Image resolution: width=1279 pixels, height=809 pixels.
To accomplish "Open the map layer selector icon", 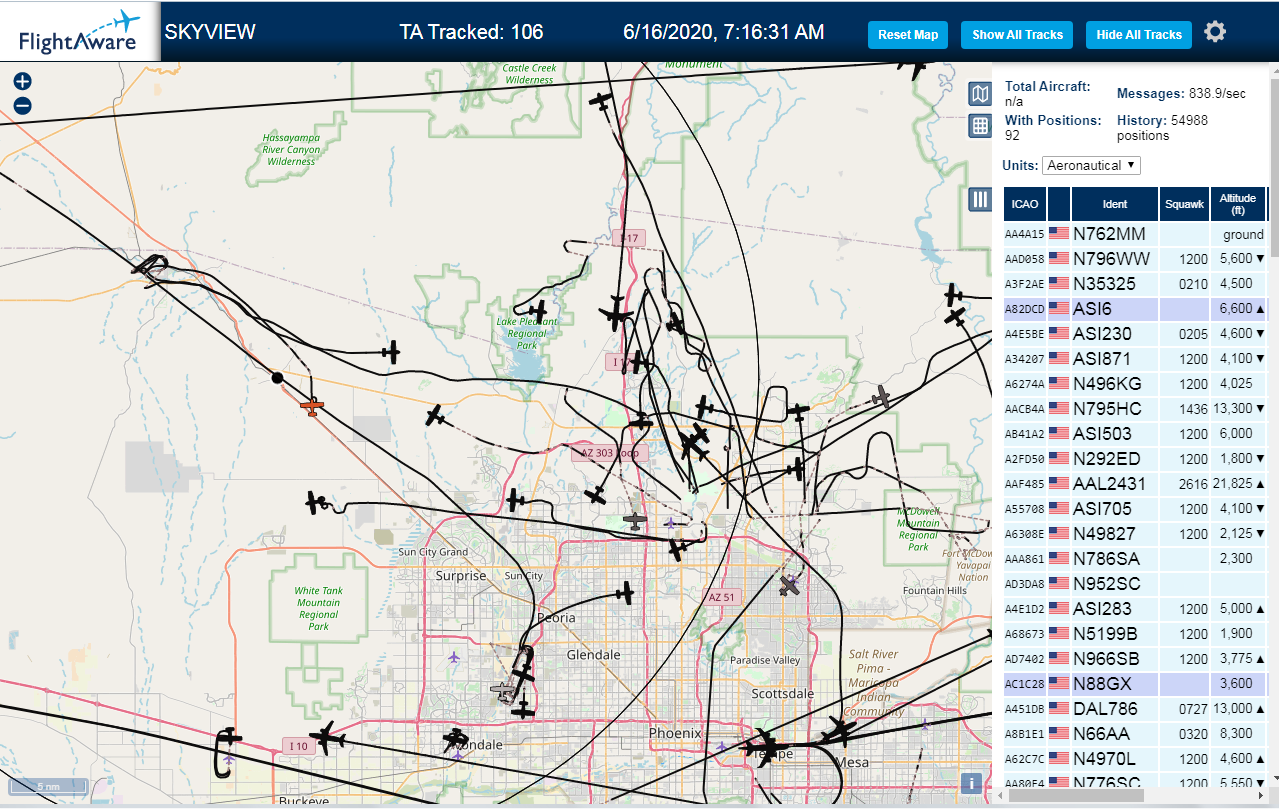I will 980,95.
